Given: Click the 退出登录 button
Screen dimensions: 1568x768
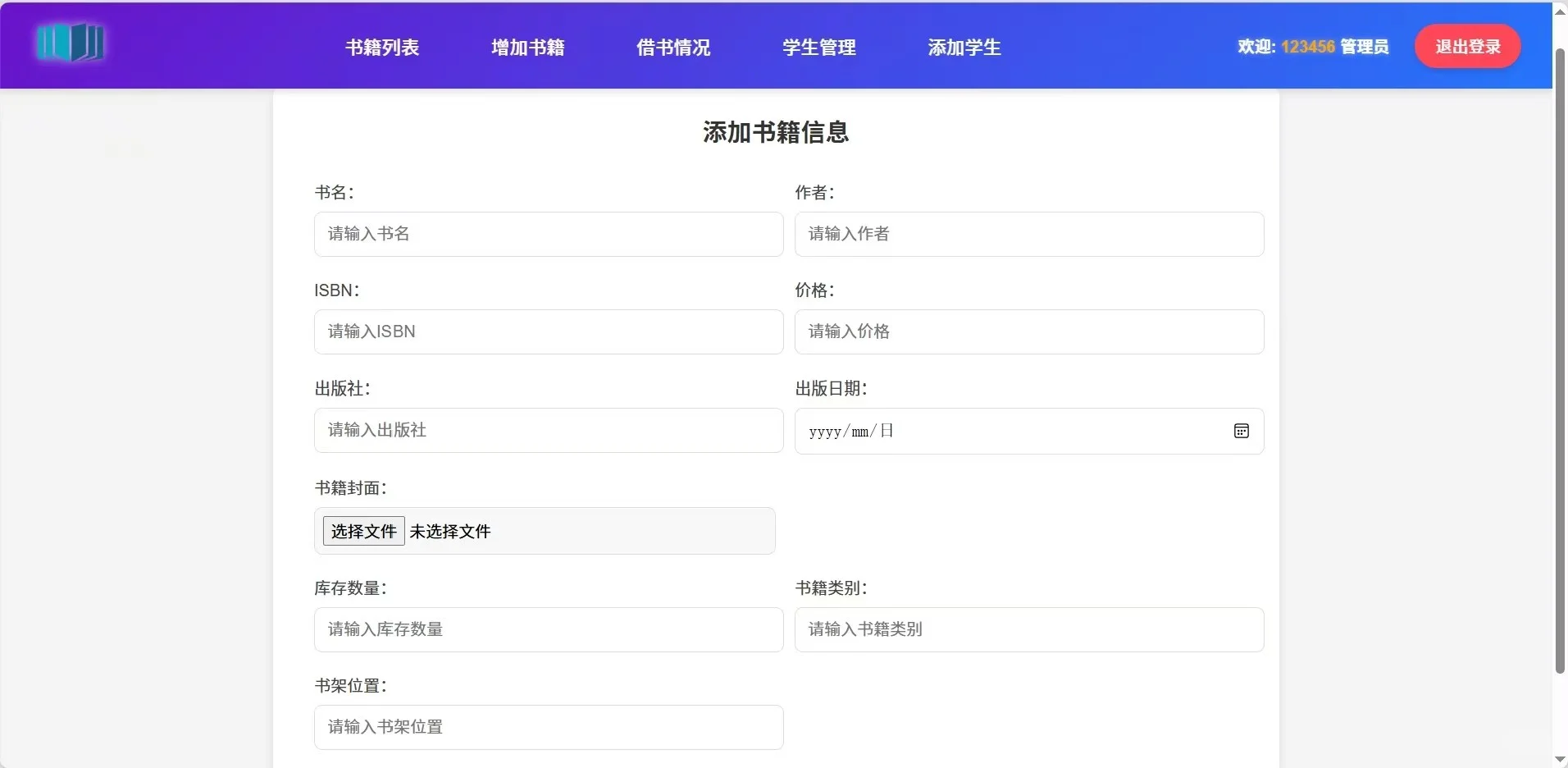Looking at the screenshot, I should click(1466, 46).
